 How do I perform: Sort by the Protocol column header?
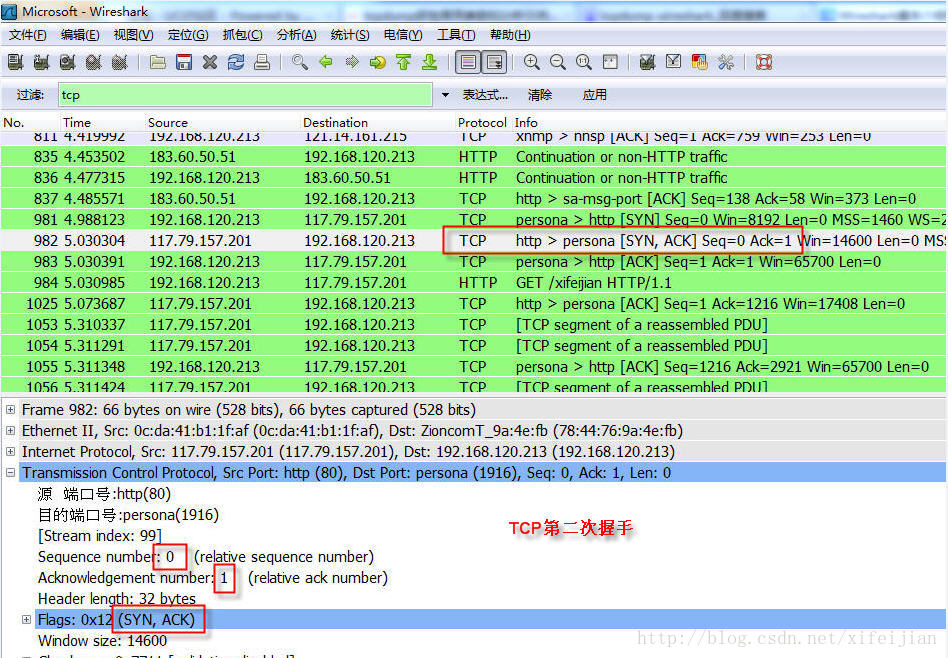(x=482, y=122)
